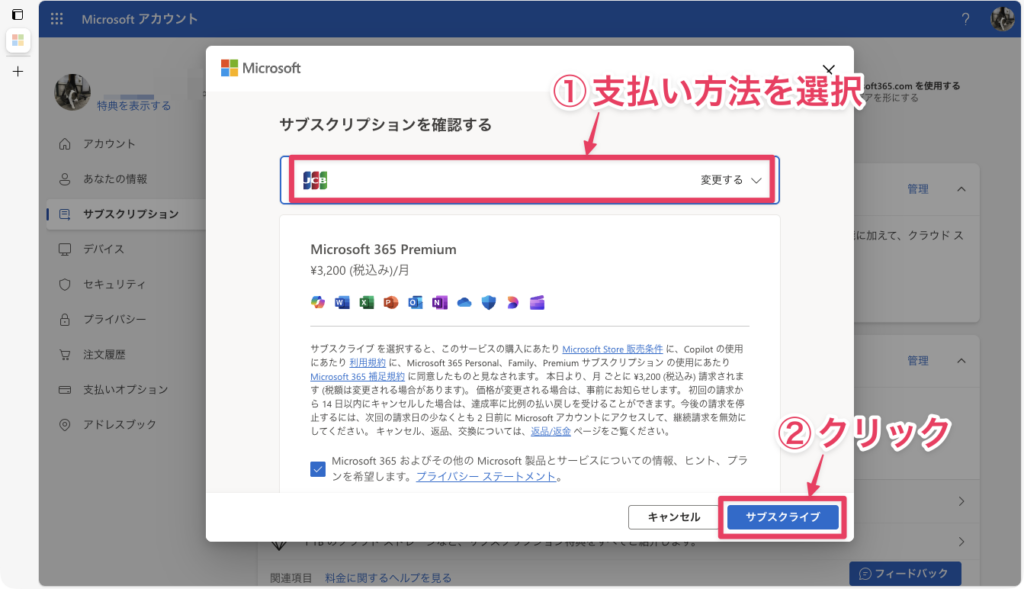This screenshot has height=589, width=1024.
Task: Click the Excel icon in product list
Action: tap(366, 302)
